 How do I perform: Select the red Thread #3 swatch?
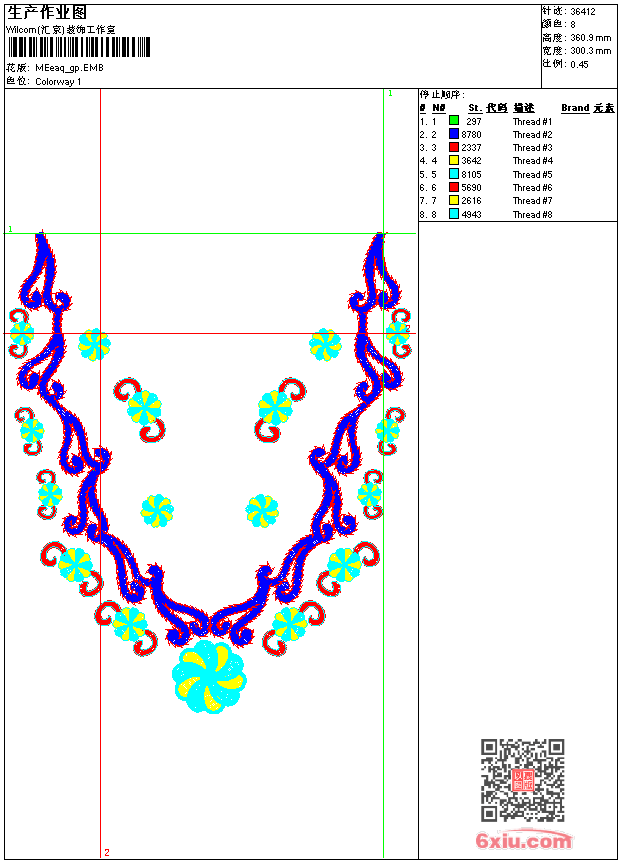[454, 147]
